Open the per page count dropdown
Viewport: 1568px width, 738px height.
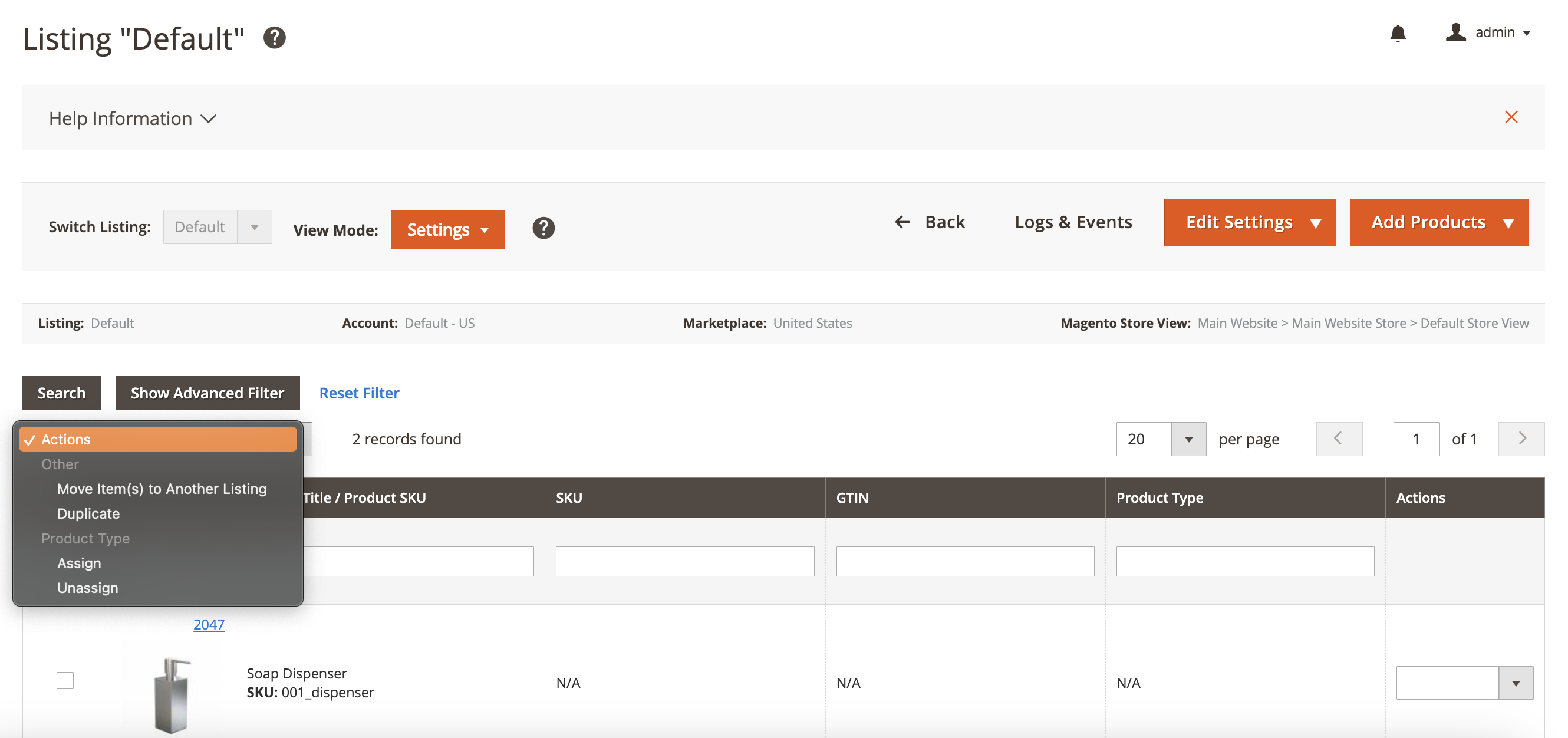tap(1188, 439)
